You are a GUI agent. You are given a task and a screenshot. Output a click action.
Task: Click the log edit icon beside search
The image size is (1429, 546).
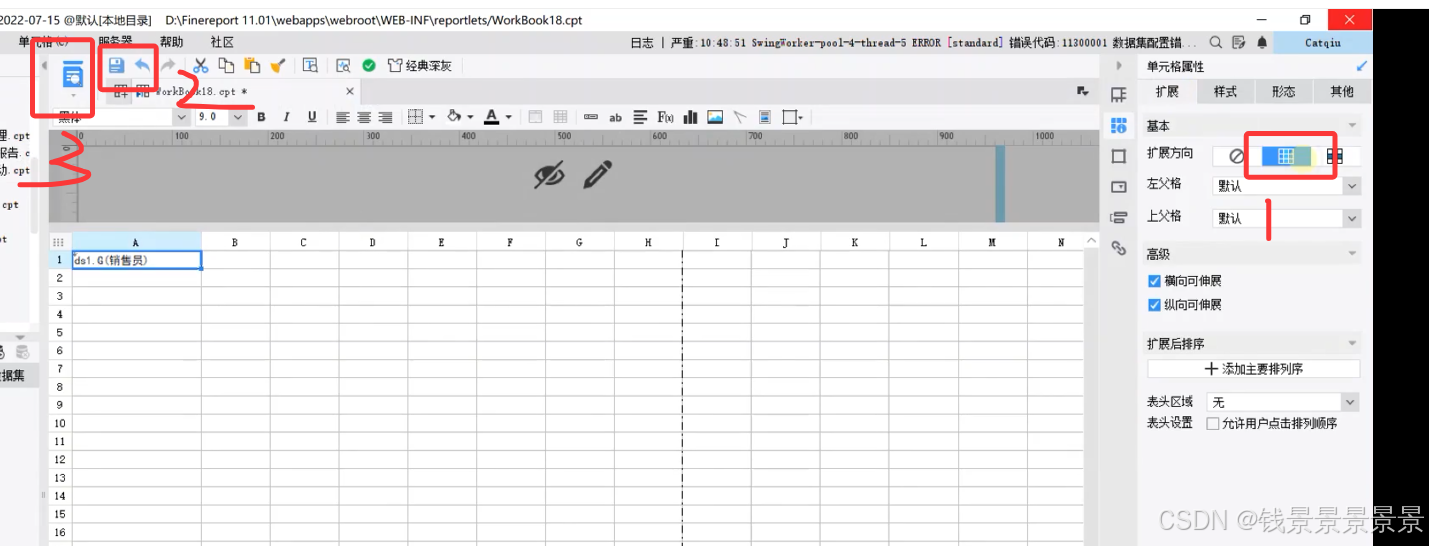pyautogui.click(x=1240, y=42)
